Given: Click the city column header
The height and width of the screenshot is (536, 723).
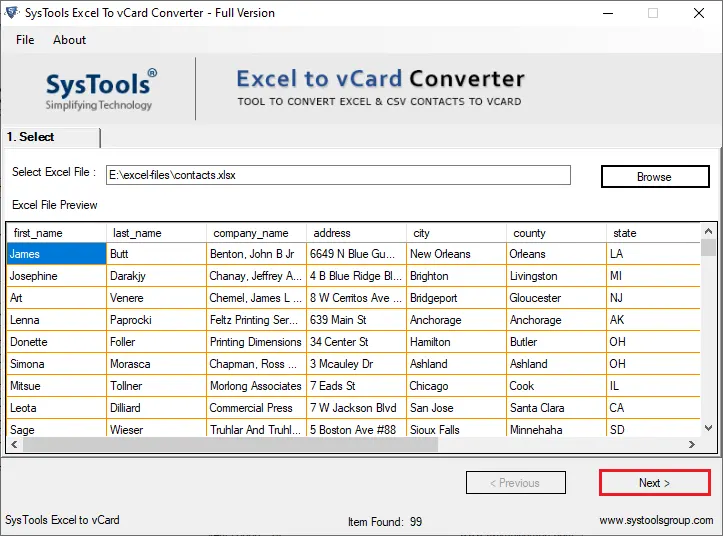Looking at the screenshot, I should click(x=456, y=233).
